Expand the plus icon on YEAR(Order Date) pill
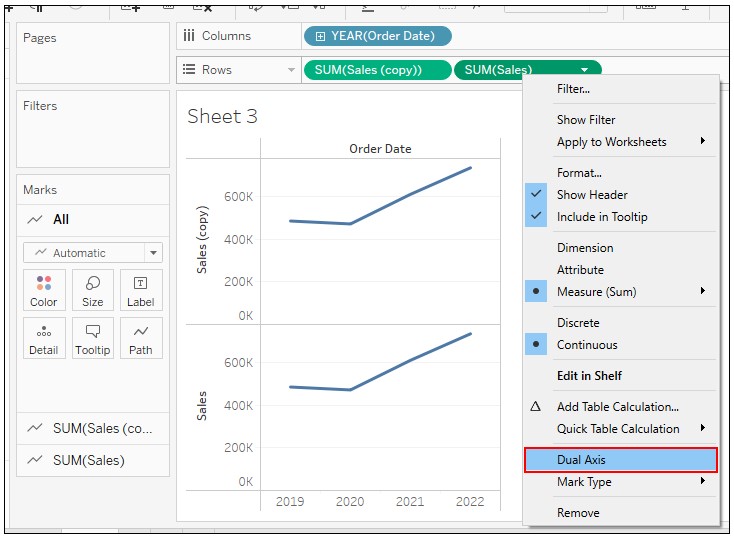The width and height of the screenshot is (734, 539). 320,37
